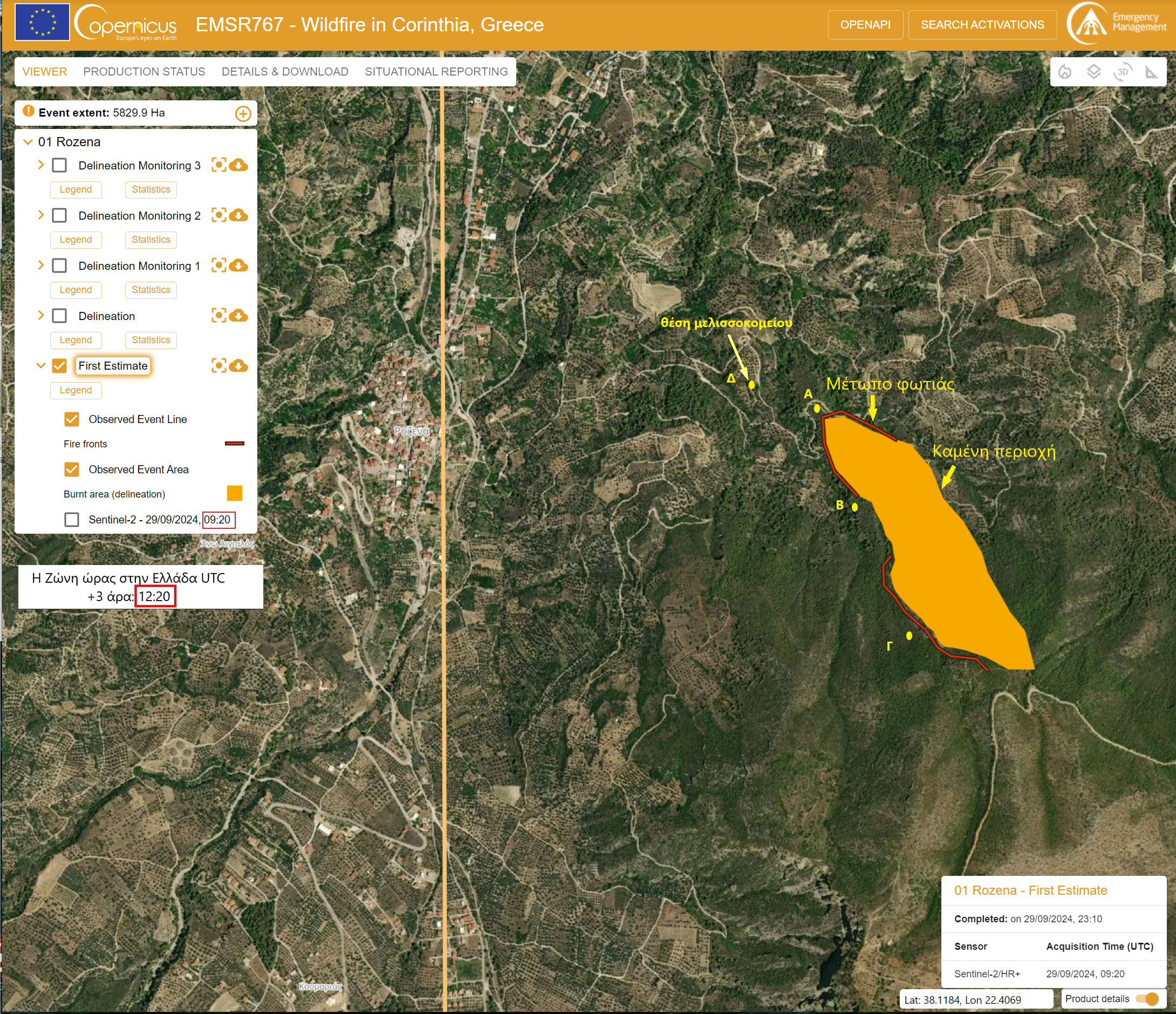Image resolution: width=1176 pixels, height=1014 pixels.
Task: Zoom to Delineation layer extent
Action: 218,316
